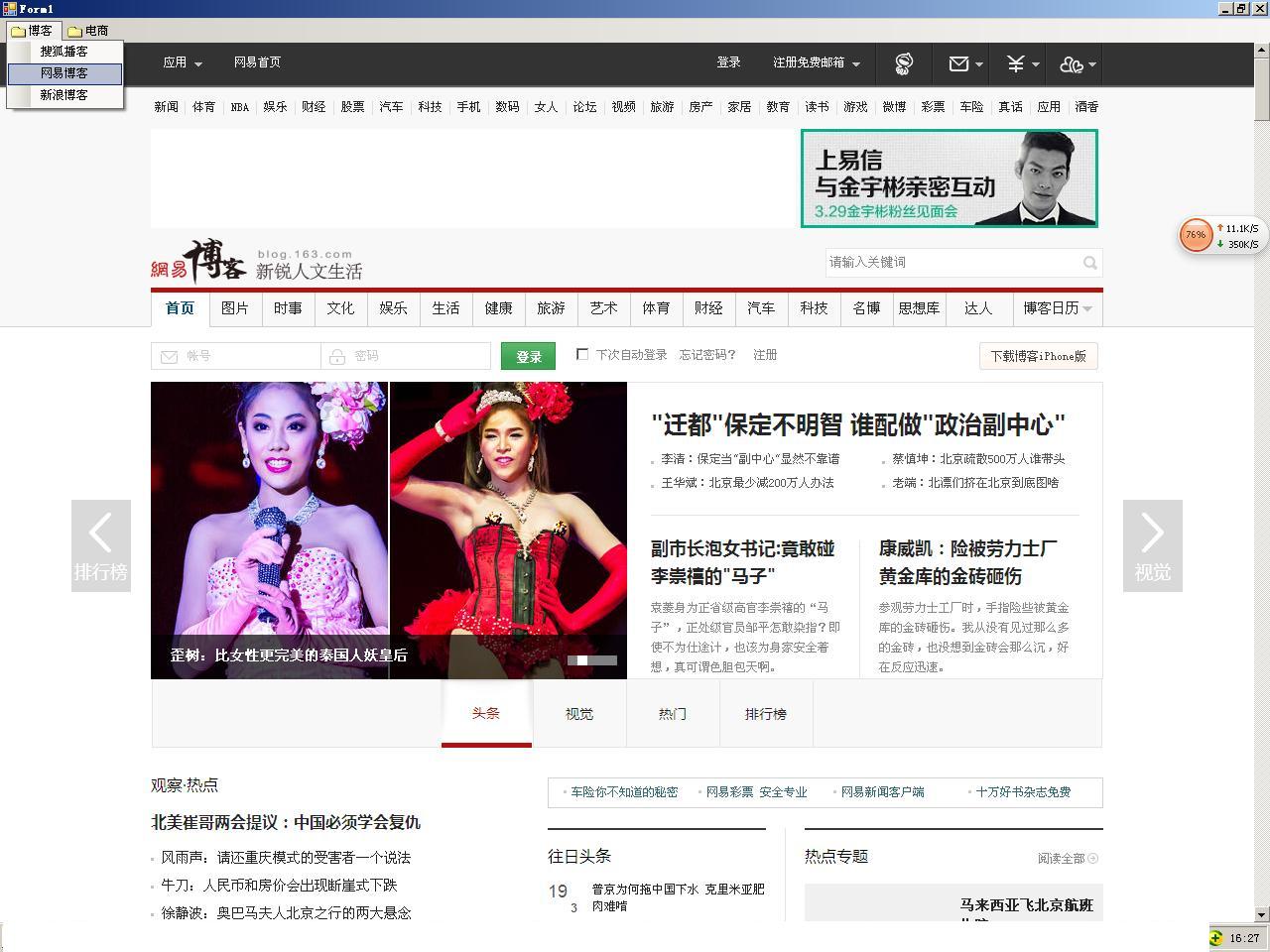The width and height of the screenshot is (1270, 952).
Task: Choose 新浪博客 from the dropdown menu
Action: point(64,95)
